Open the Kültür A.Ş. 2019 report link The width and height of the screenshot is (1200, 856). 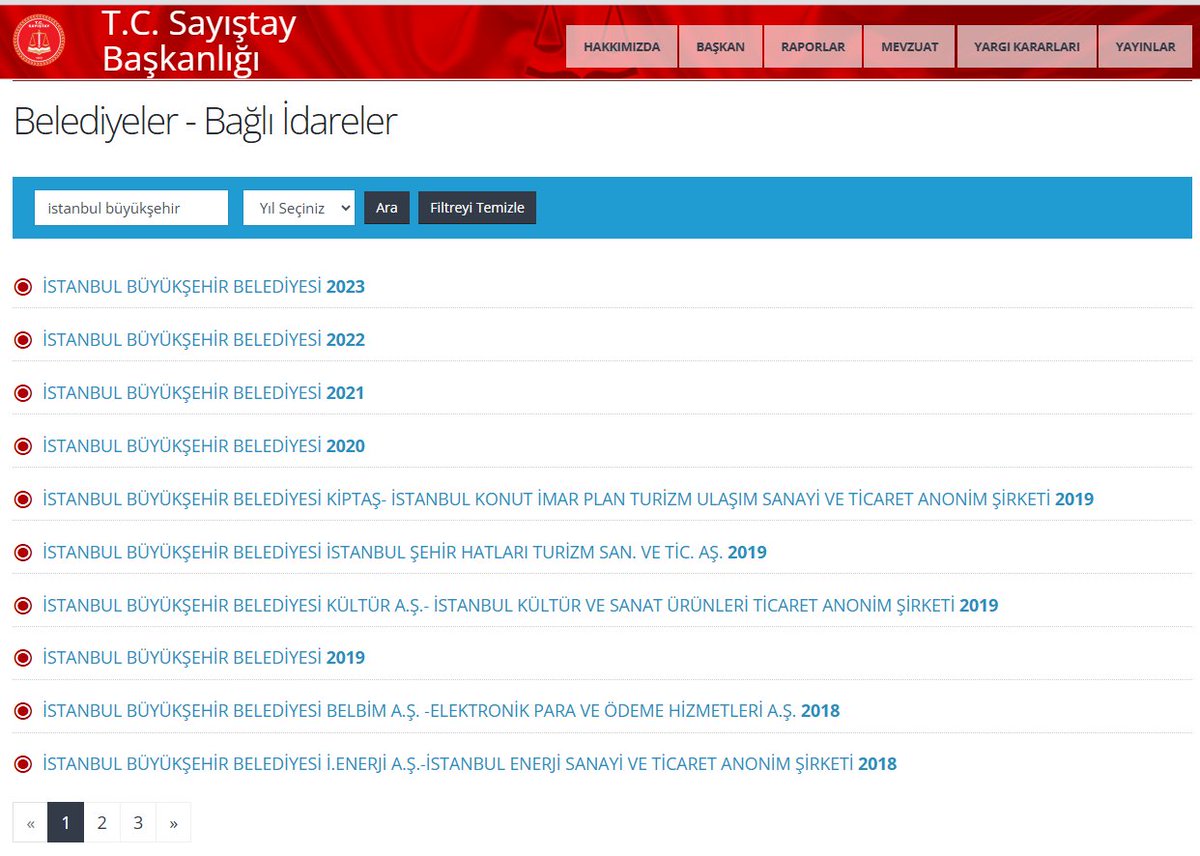521,605
